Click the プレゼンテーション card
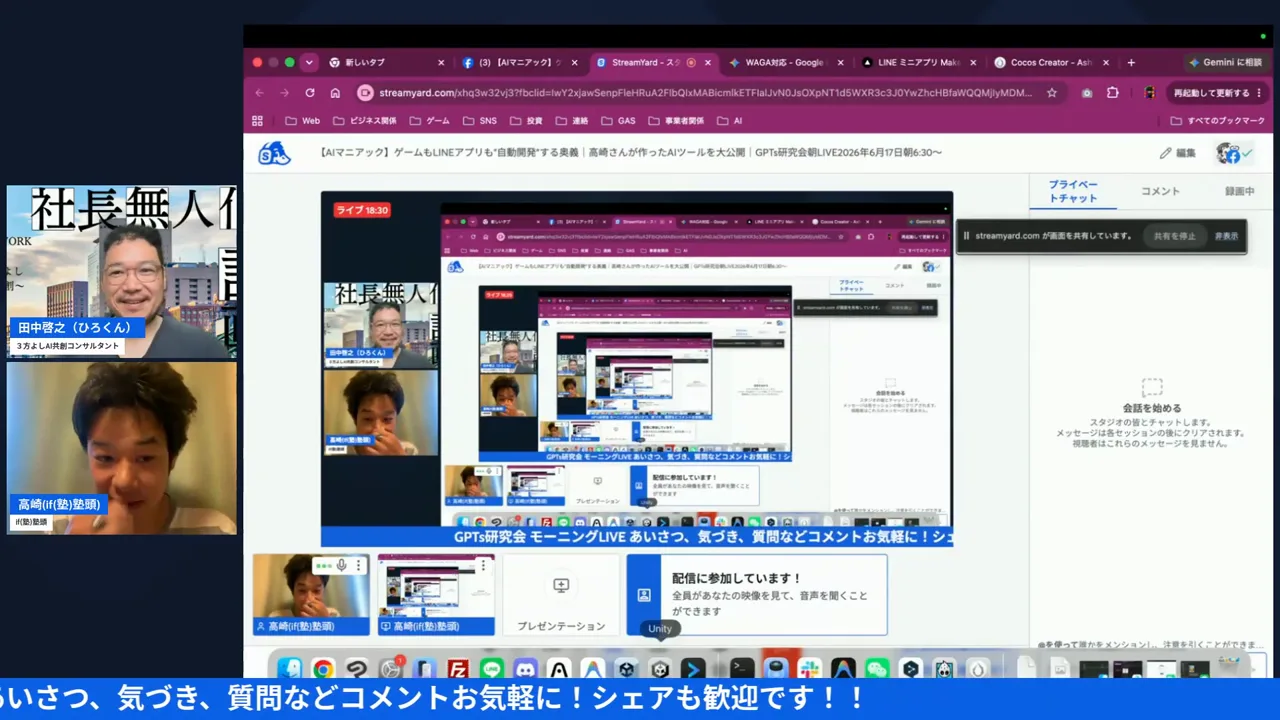 [x=561, y=595]
